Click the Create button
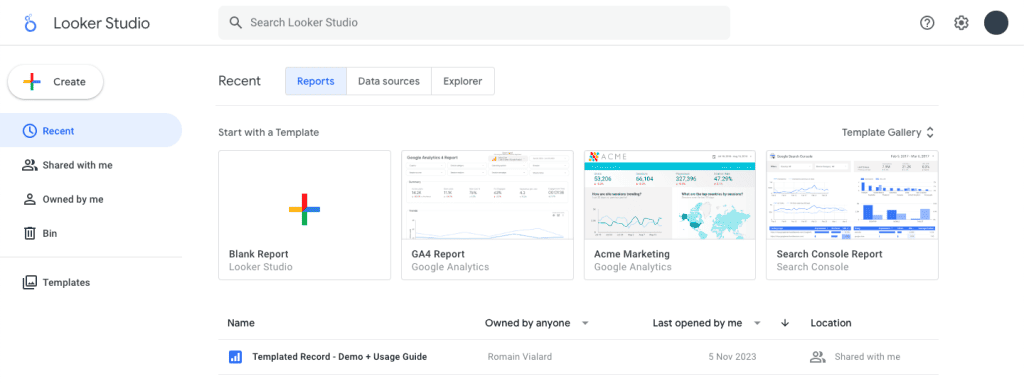 [56, 82]
